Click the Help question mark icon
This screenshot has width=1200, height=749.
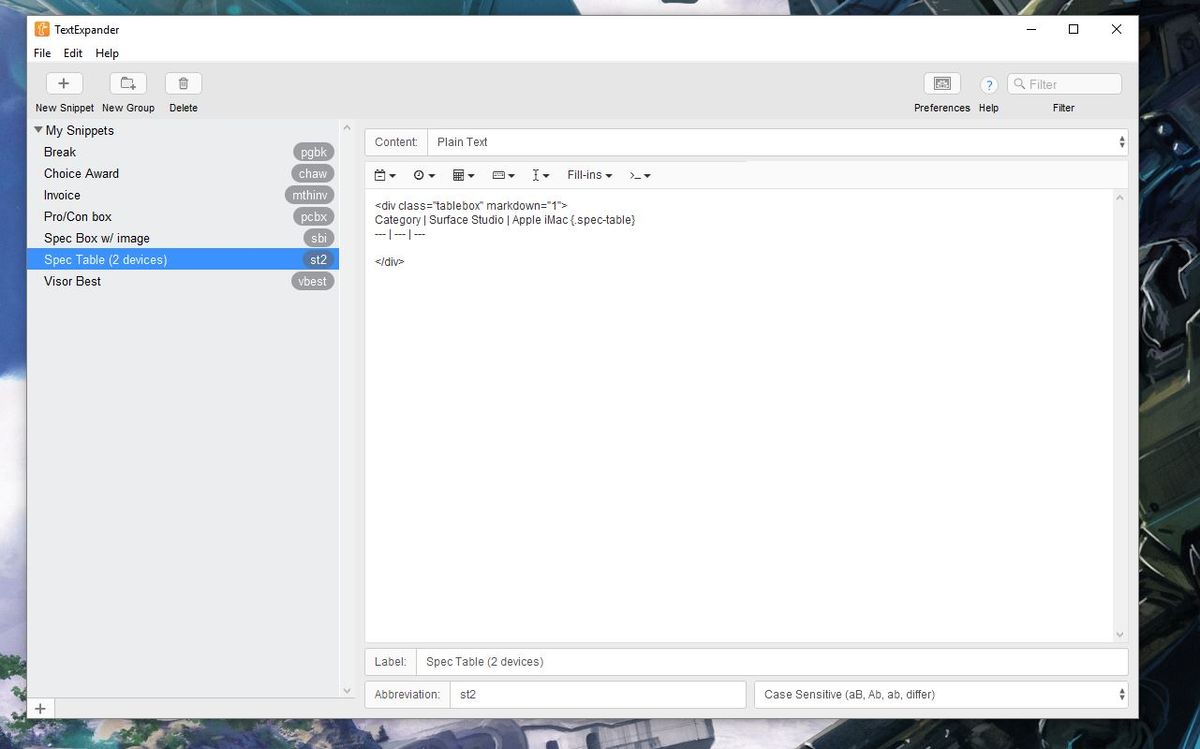pyautogui.click(x=988, y=84)
